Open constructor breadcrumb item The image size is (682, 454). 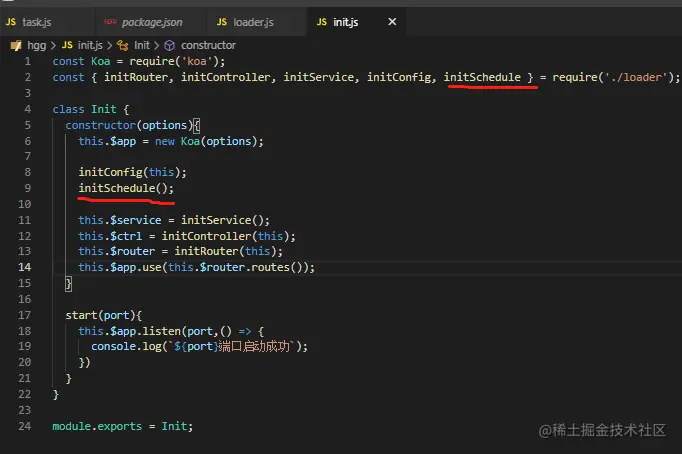coord(208,45)
